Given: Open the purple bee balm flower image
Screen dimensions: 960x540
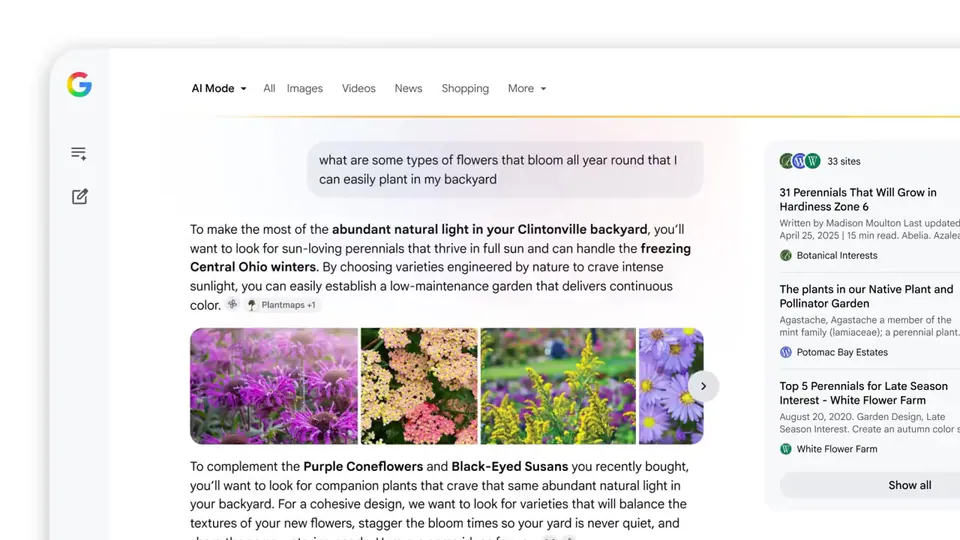Looking at the screenshot, I should pos(274,386).
